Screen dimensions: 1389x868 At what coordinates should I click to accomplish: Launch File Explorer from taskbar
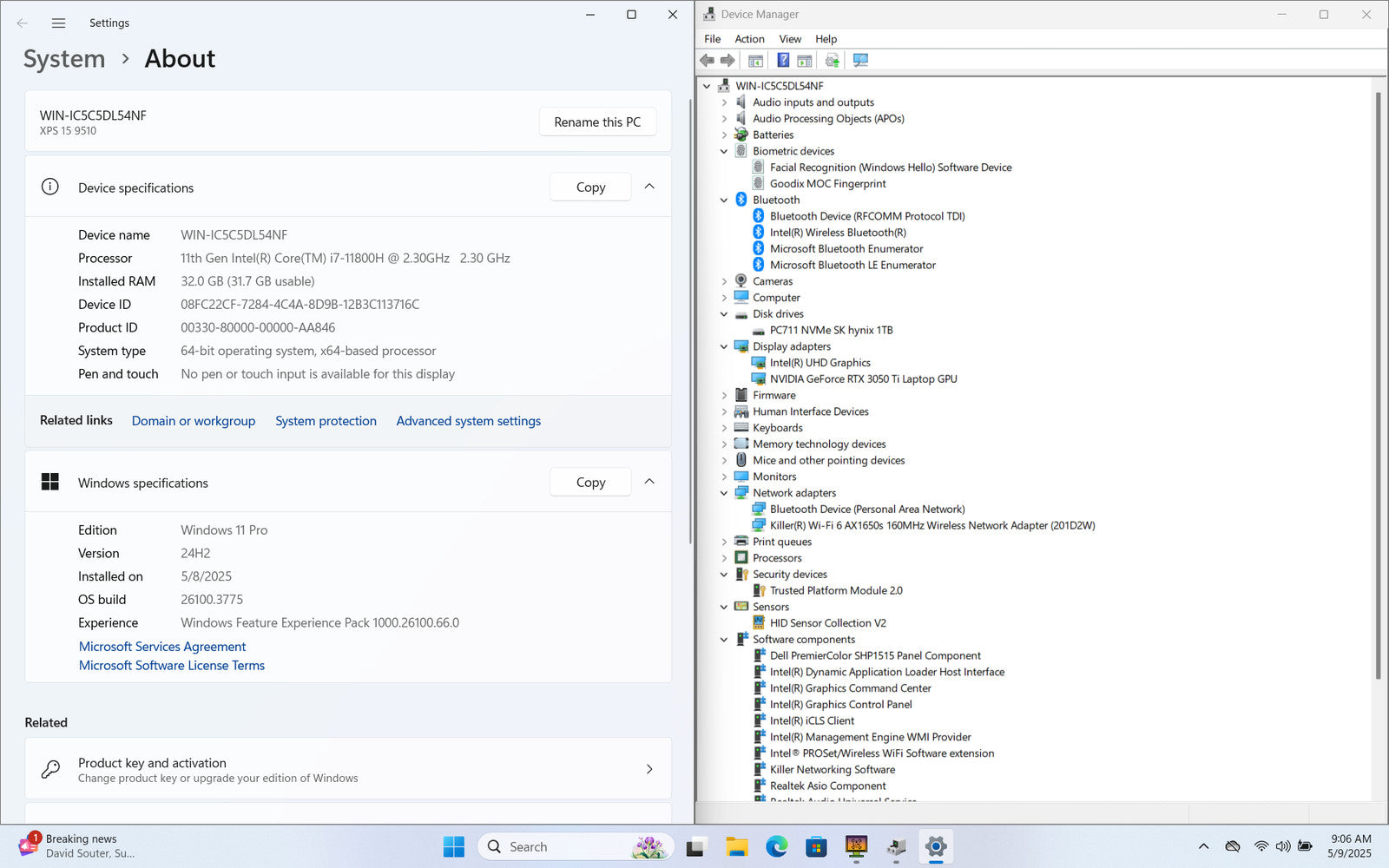click(736, 846)
